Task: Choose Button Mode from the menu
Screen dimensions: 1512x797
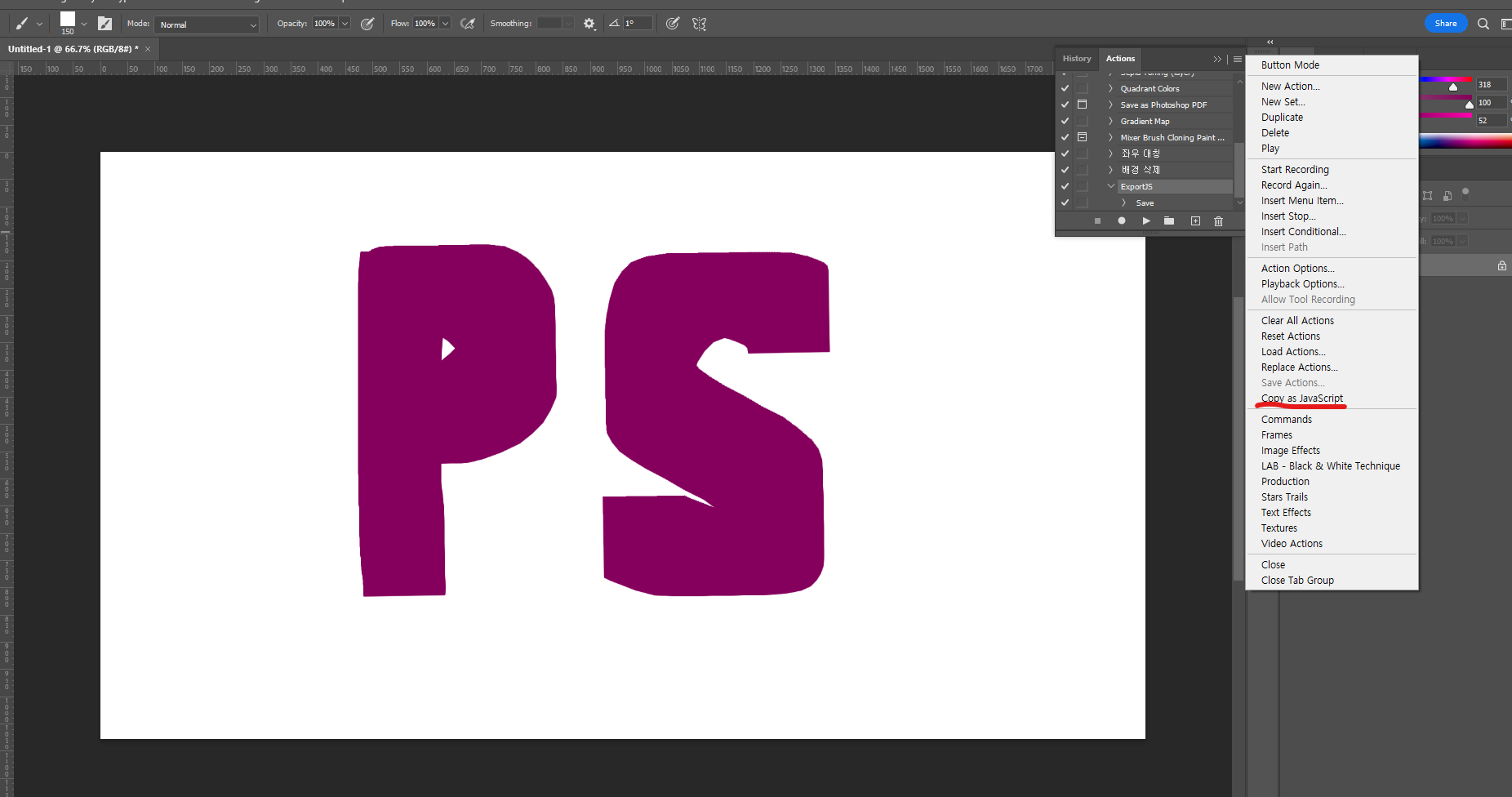Action: coord(1290,65)
